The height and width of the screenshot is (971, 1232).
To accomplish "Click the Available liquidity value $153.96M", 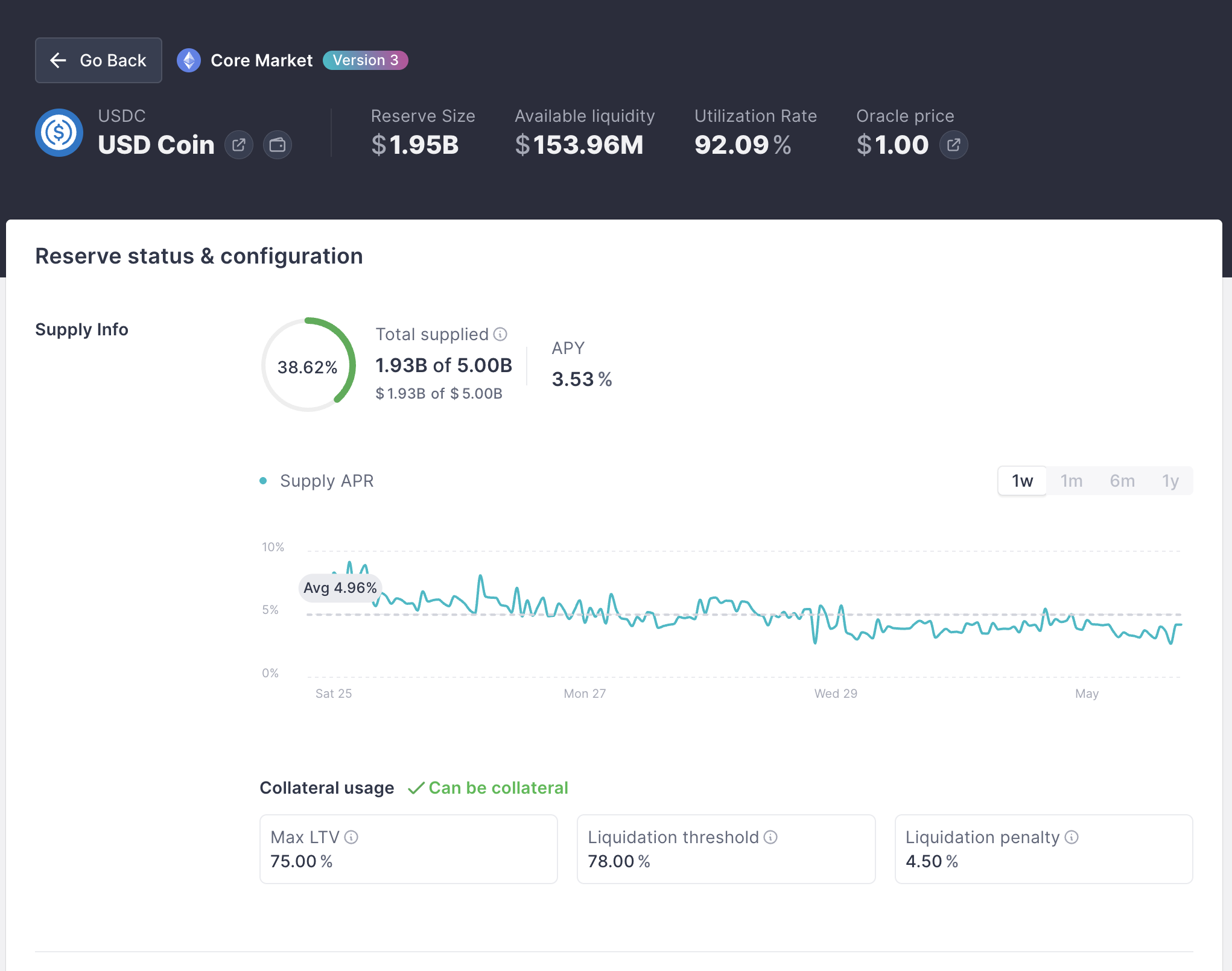I will (x=579, y=145).
